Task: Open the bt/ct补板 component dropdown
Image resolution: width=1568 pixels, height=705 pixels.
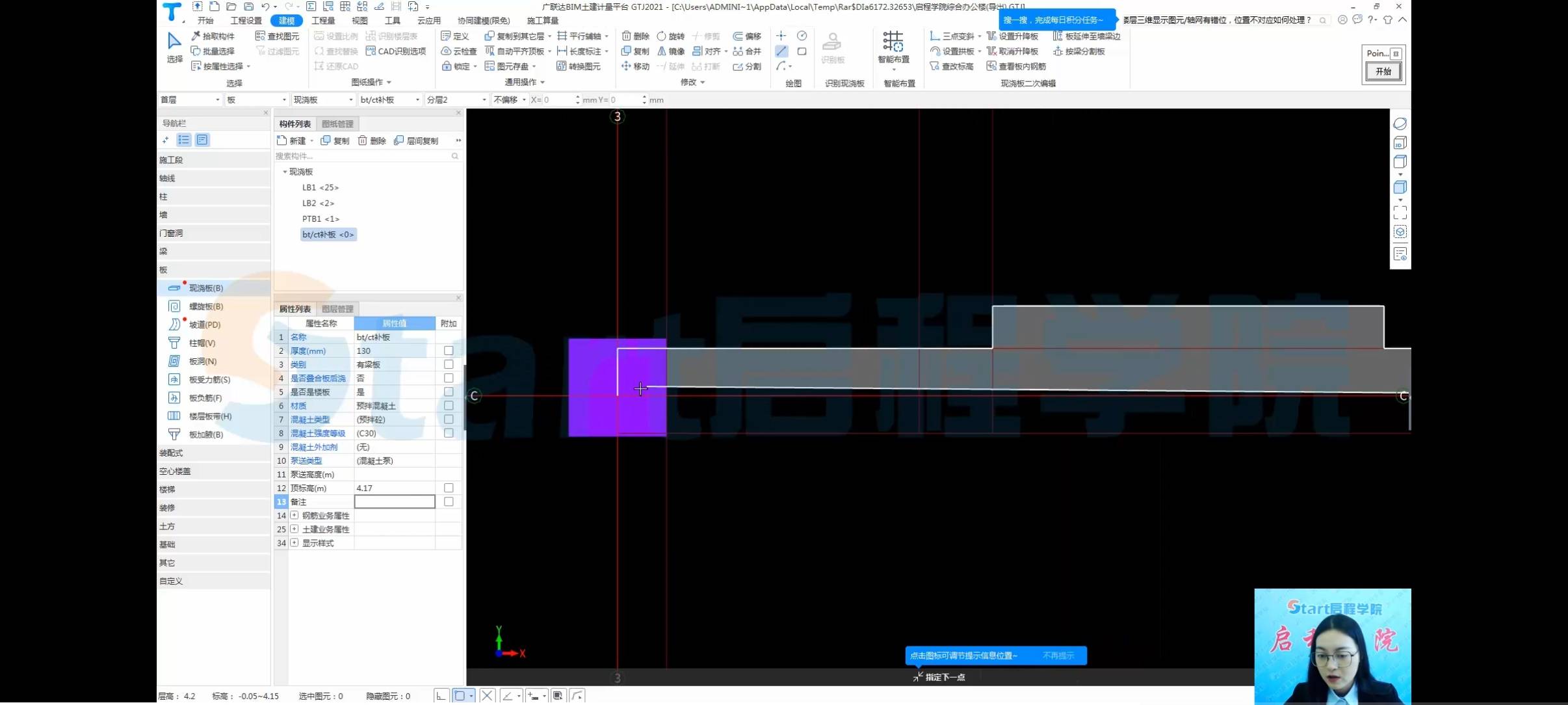Action: click(390, 100)
